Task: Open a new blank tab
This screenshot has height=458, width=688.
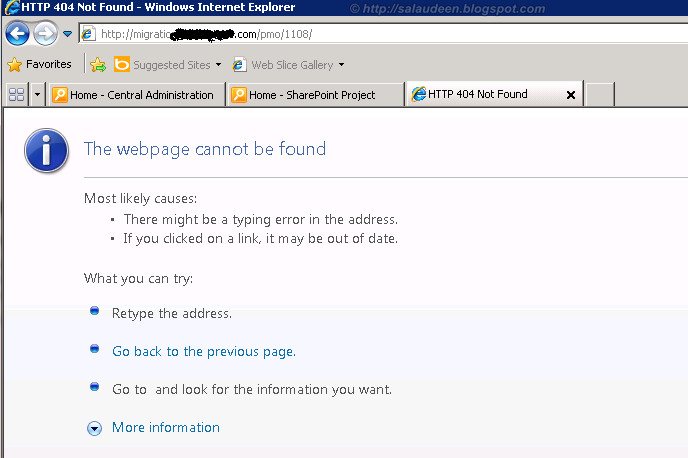Action: [600, 94]
